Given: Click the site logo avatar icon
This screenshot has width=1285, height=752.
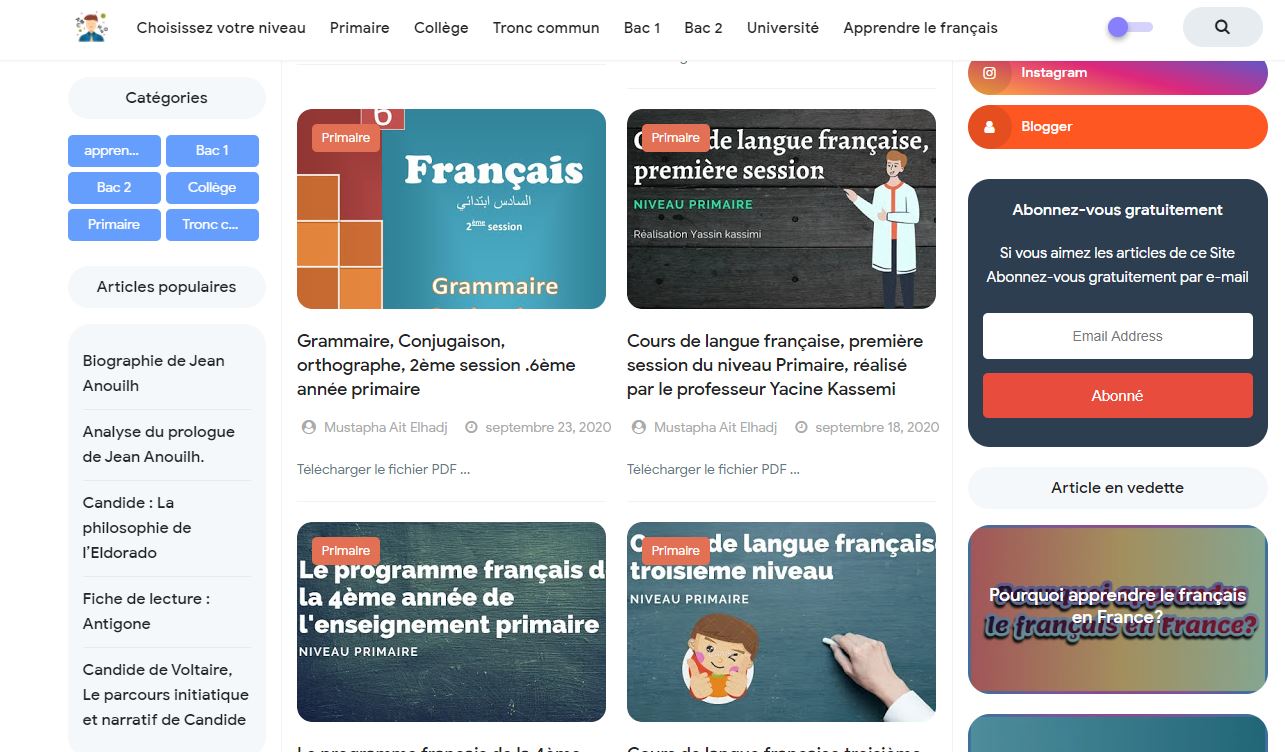Looking at the screenshot, I should [92, 27].
